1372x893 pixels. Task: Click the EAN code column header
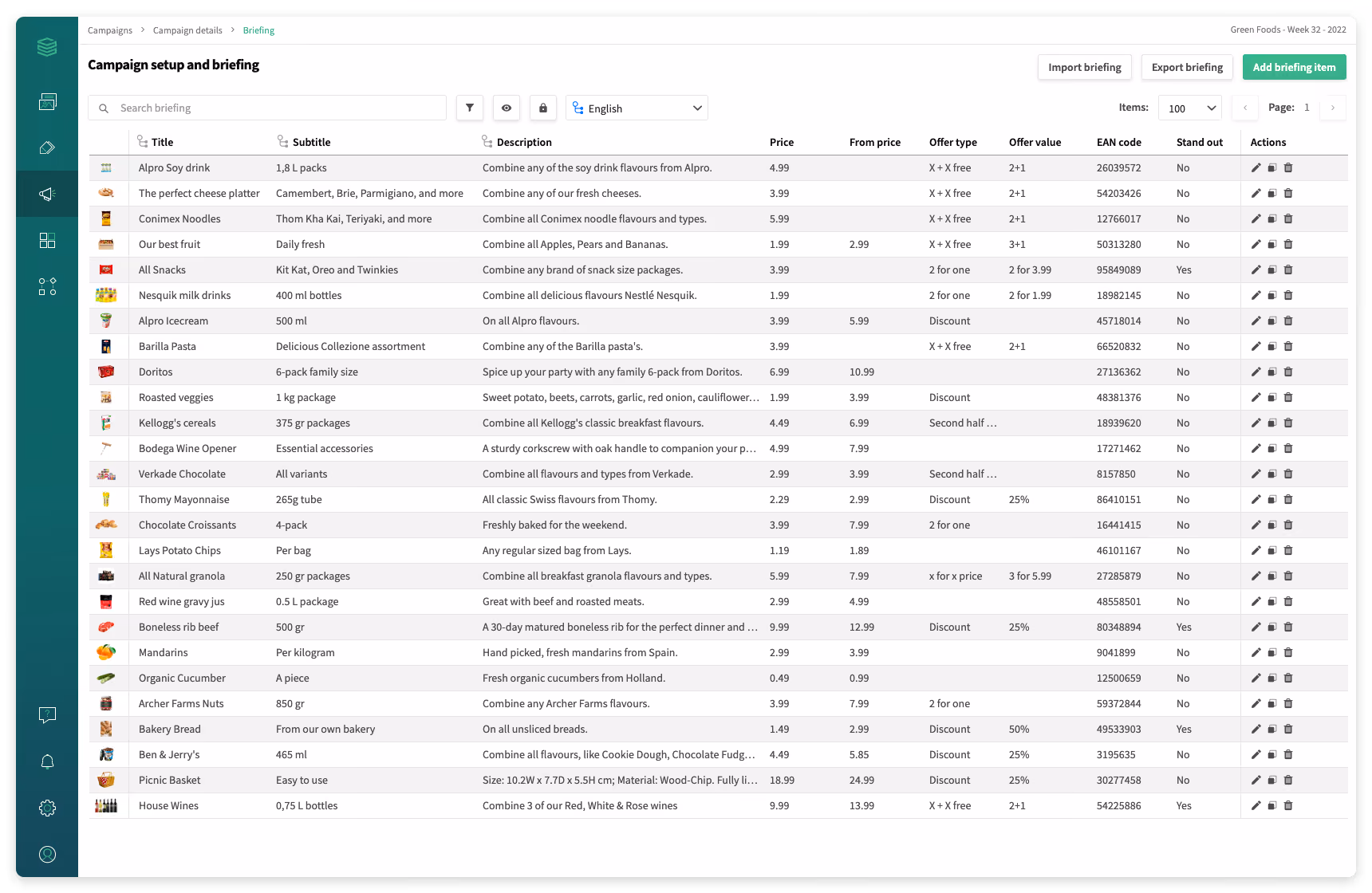(x=1119, y=142)
